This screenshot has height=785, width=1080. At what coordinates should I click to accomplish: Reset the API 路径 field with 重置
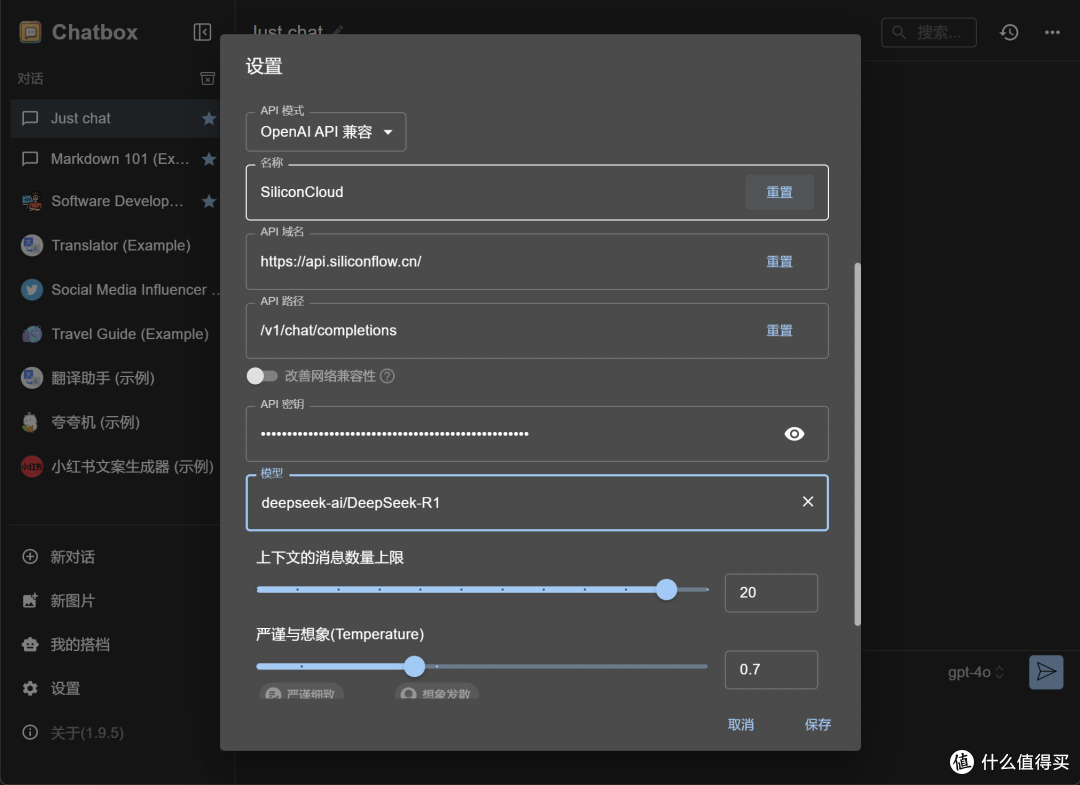(780, 331)
